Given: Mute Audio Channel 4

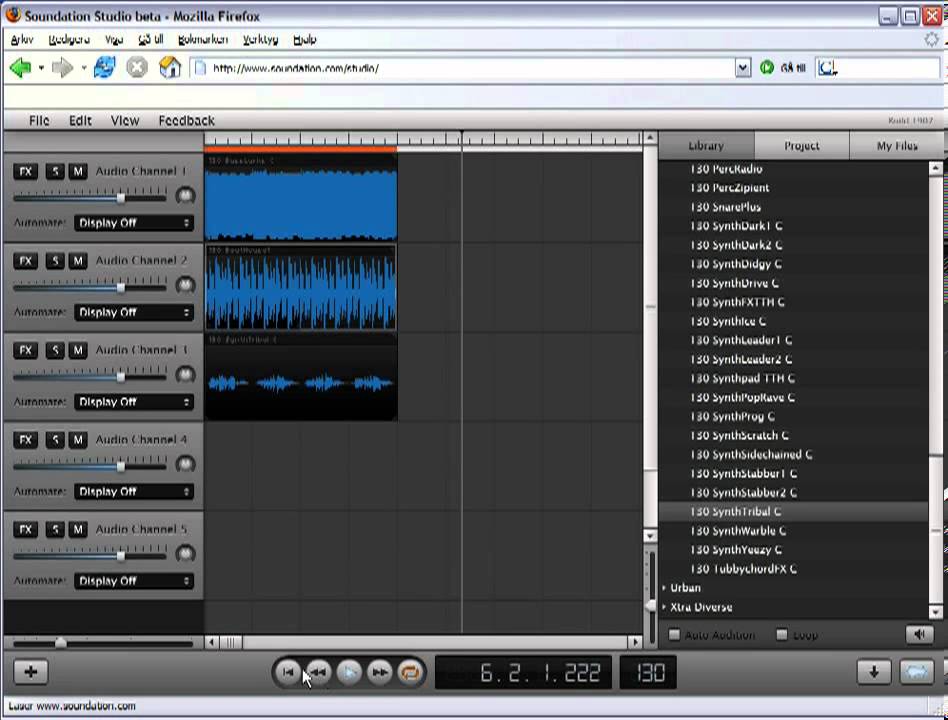Looking at the screenshot, I should pos(77,440).
